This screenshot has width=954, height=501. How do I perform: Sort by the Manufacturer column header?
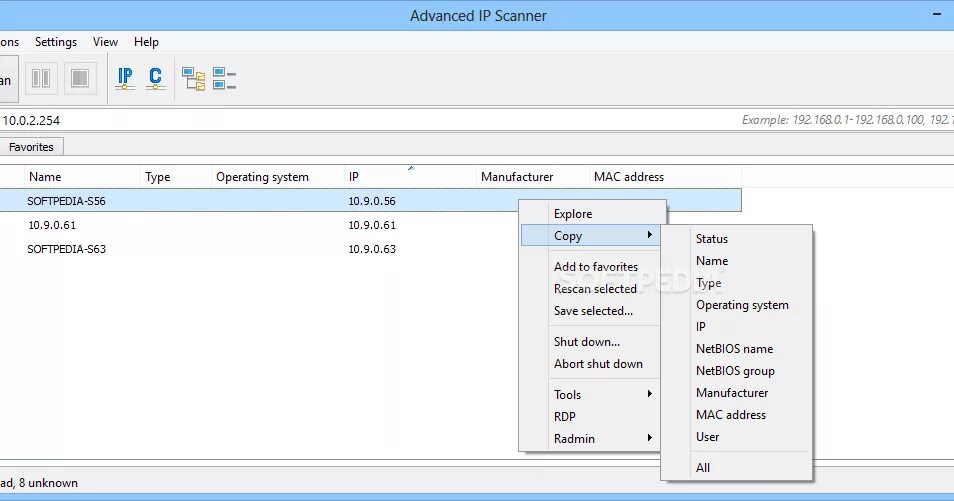coord(532,177)
